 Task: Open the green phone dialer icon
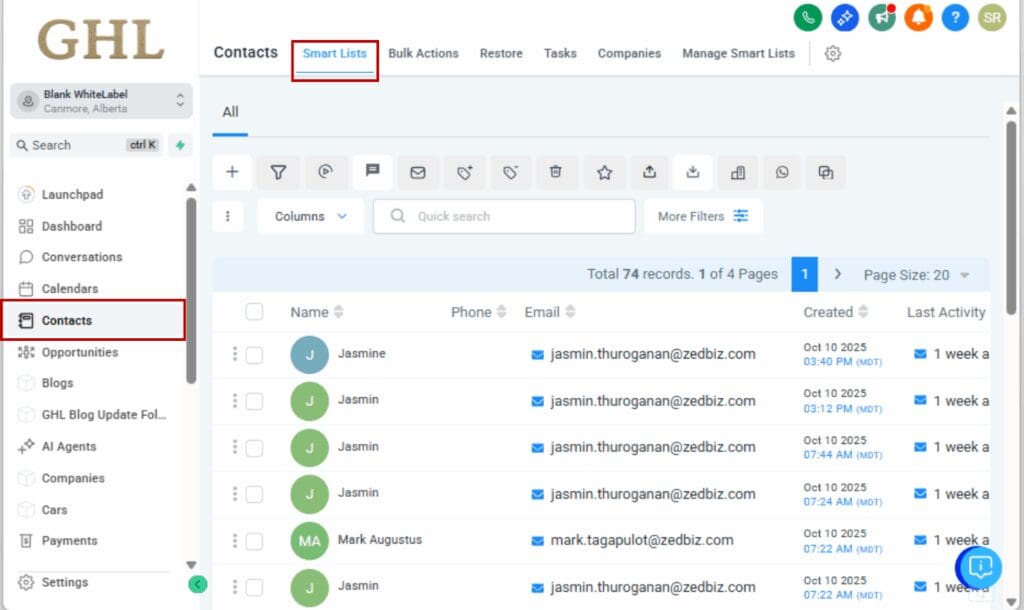(807, 17)
